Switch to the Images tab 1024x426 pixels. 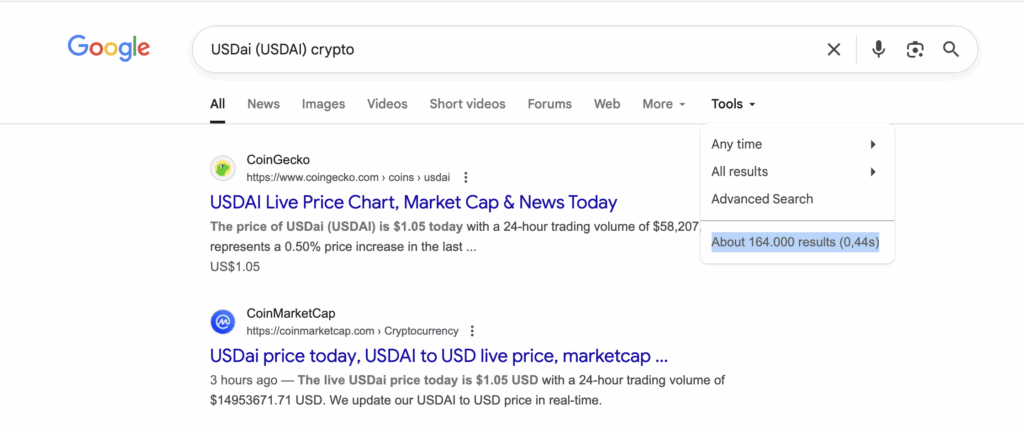tap(323, 104)
